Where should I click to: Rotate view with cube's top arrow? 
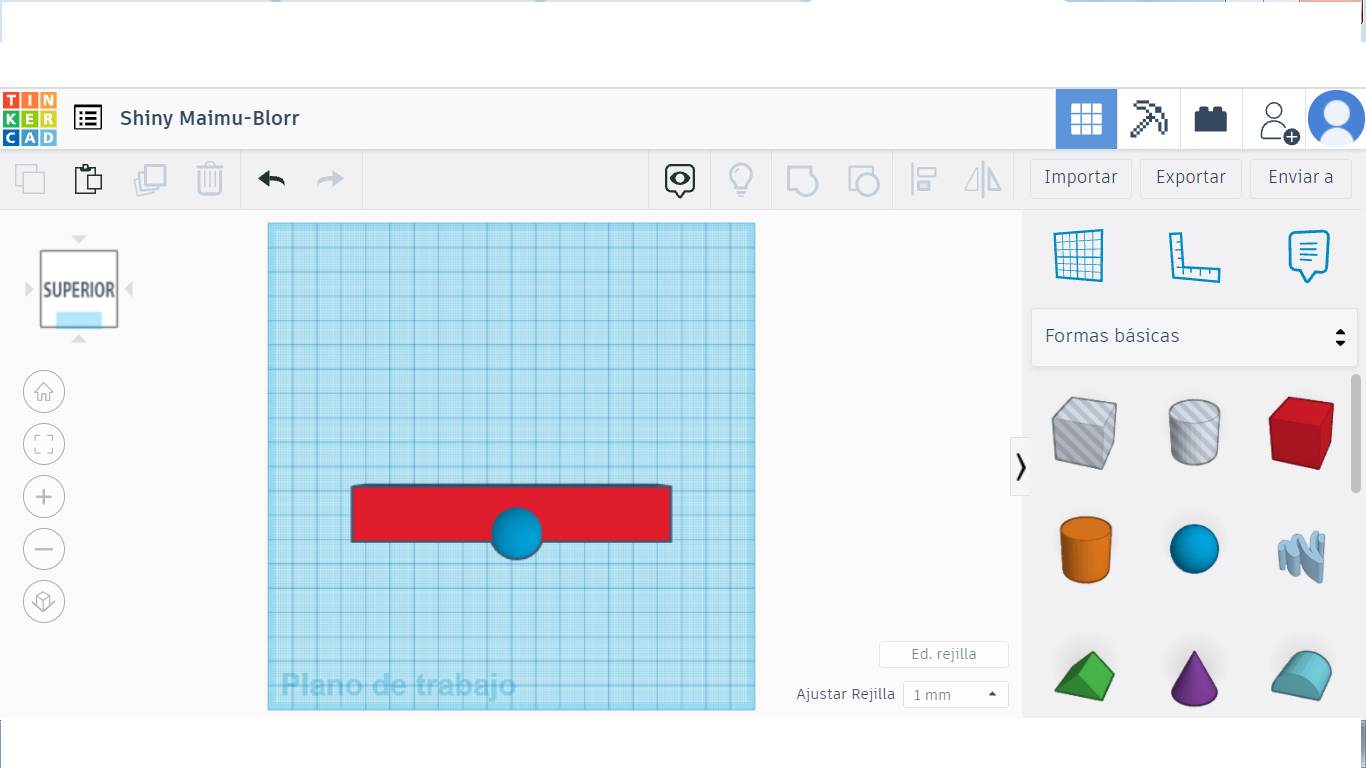[x=79, y=239]
